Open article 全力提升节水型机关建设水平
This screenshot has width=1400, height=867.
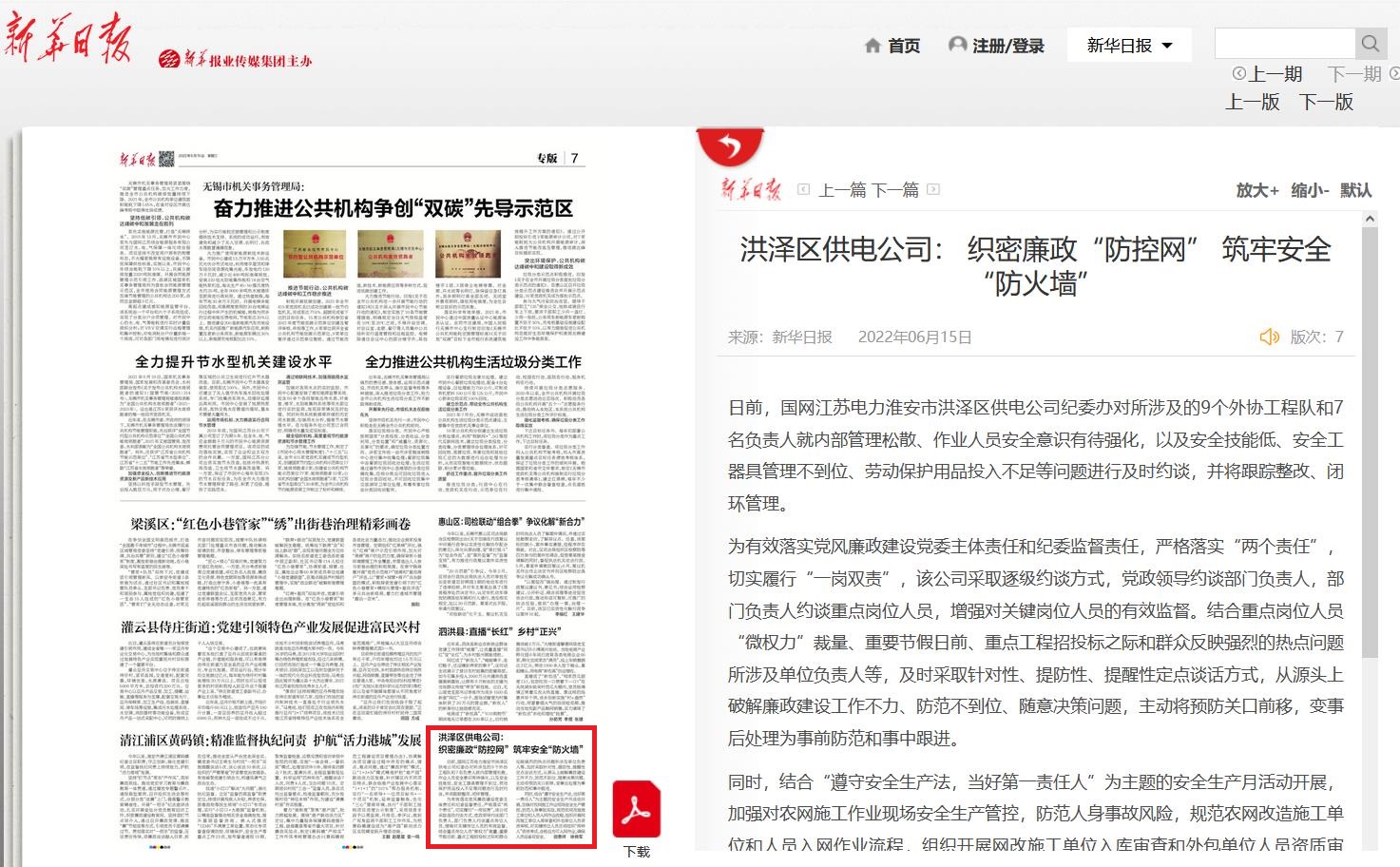(x=233, y=362)
